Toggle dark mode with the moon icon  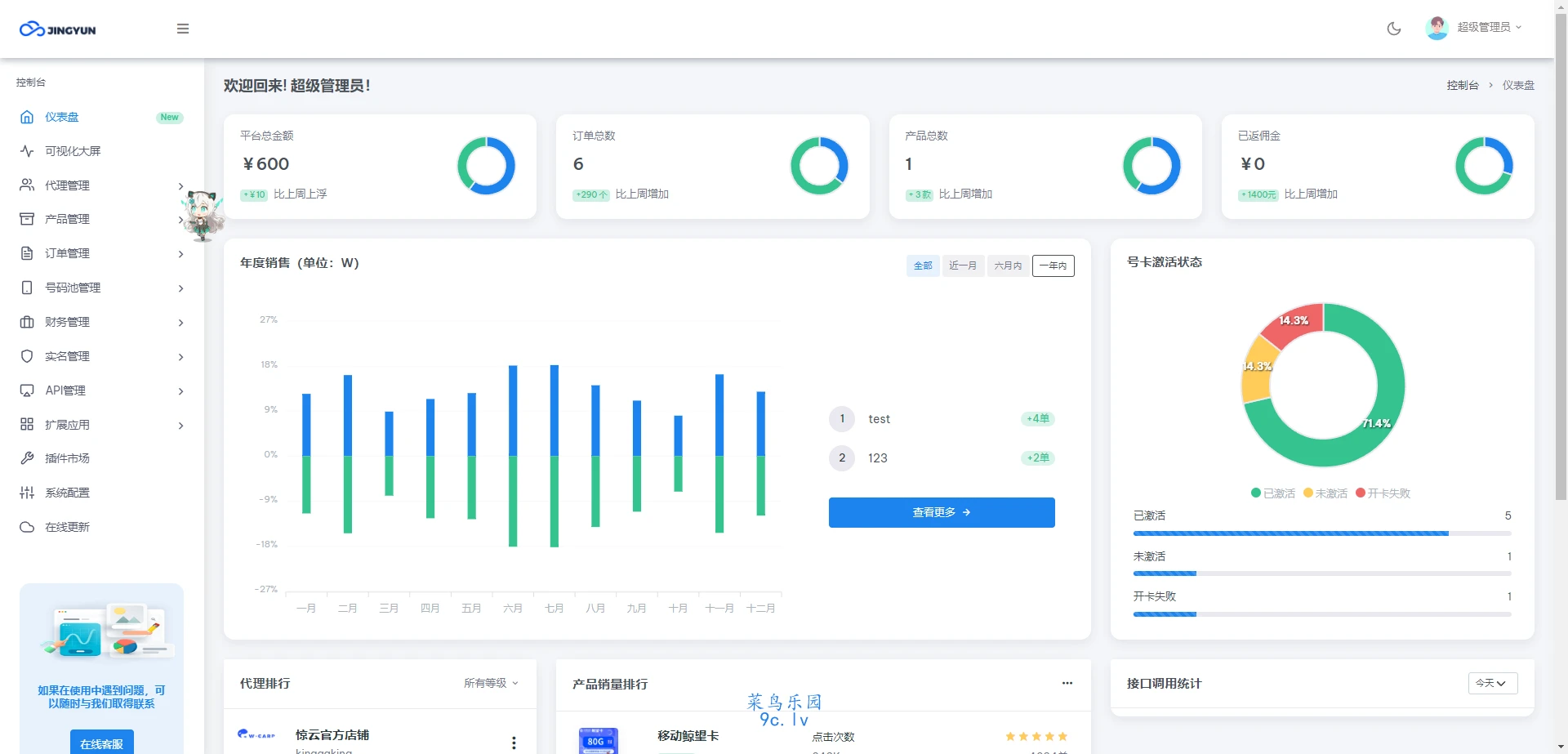tap(1394, 29)
